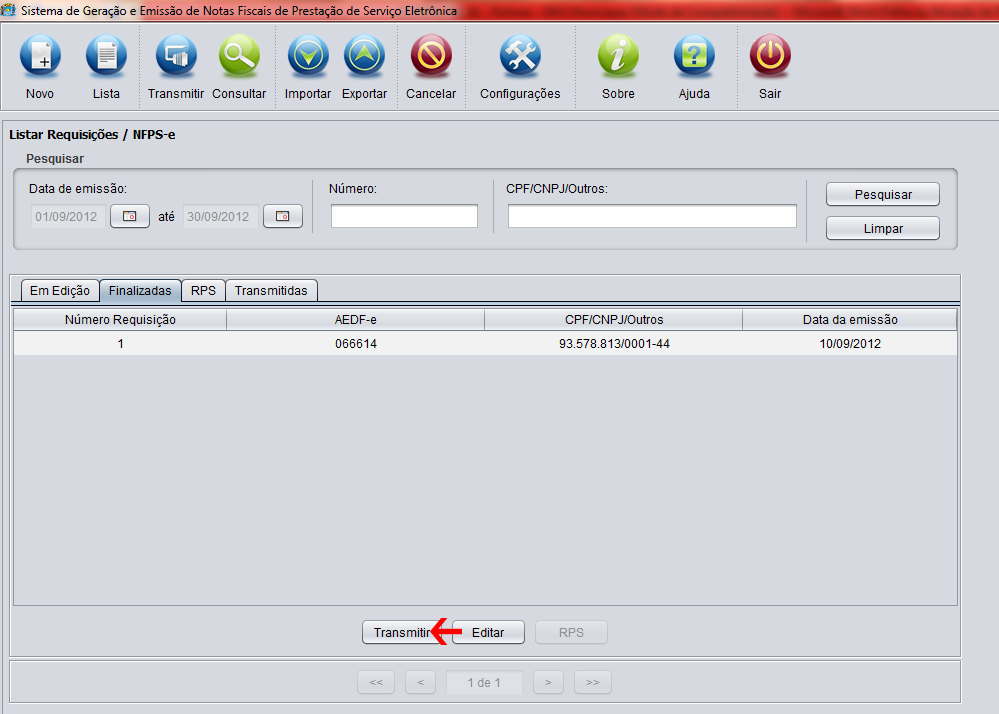Click the Sair power icon
Viewport: 999px width, 714px height.
(770, 56)
